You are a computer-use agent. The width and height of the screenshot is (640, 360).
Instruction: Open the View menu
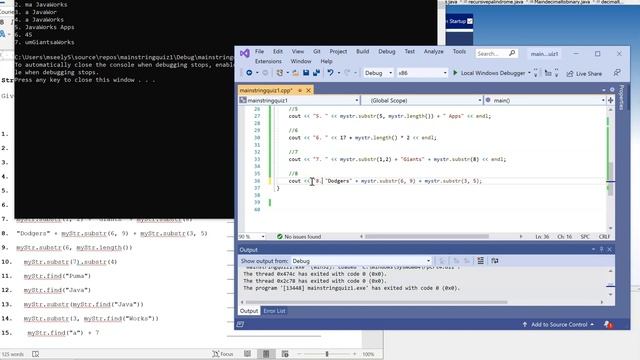point(298,51)
